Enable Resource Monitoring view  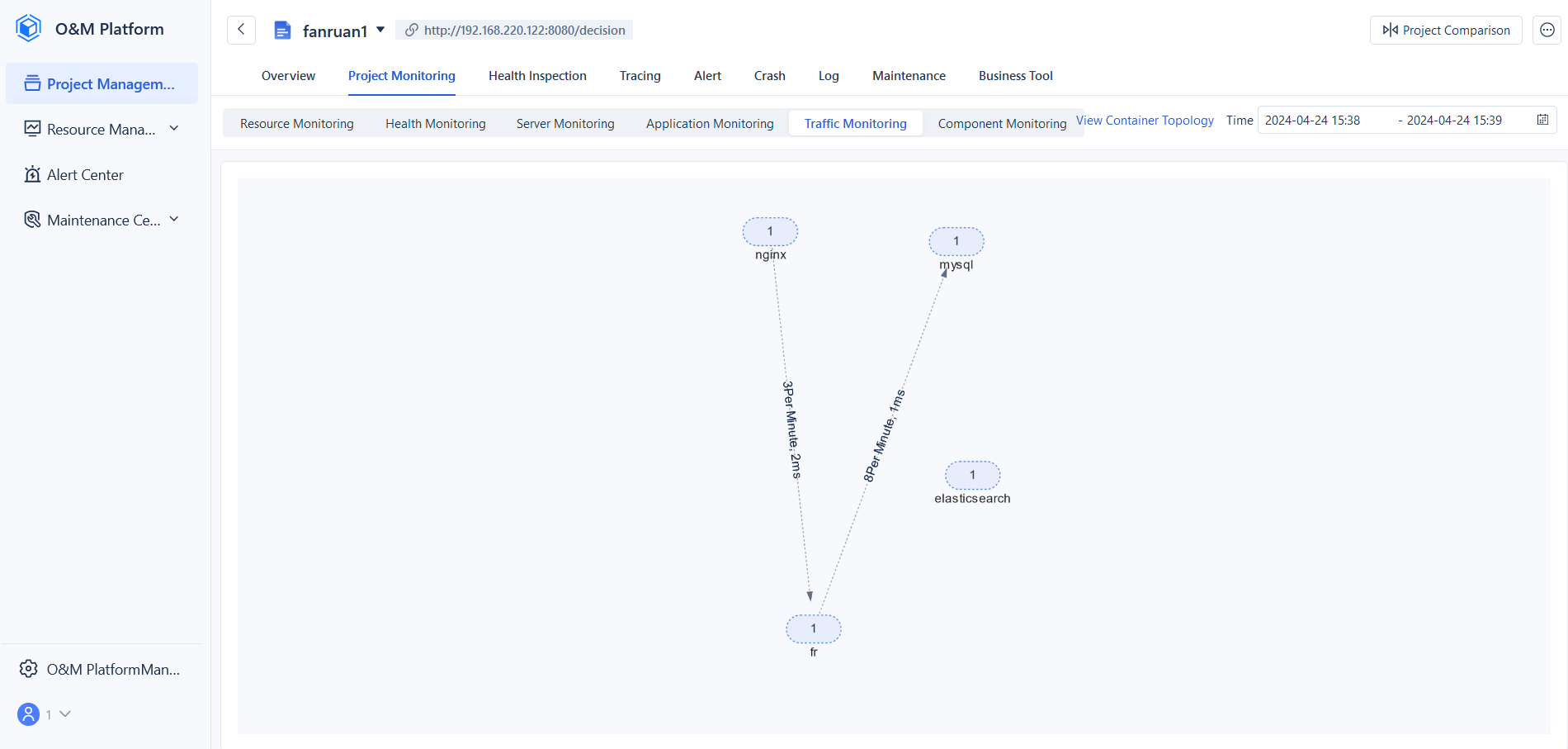point(296,123)
